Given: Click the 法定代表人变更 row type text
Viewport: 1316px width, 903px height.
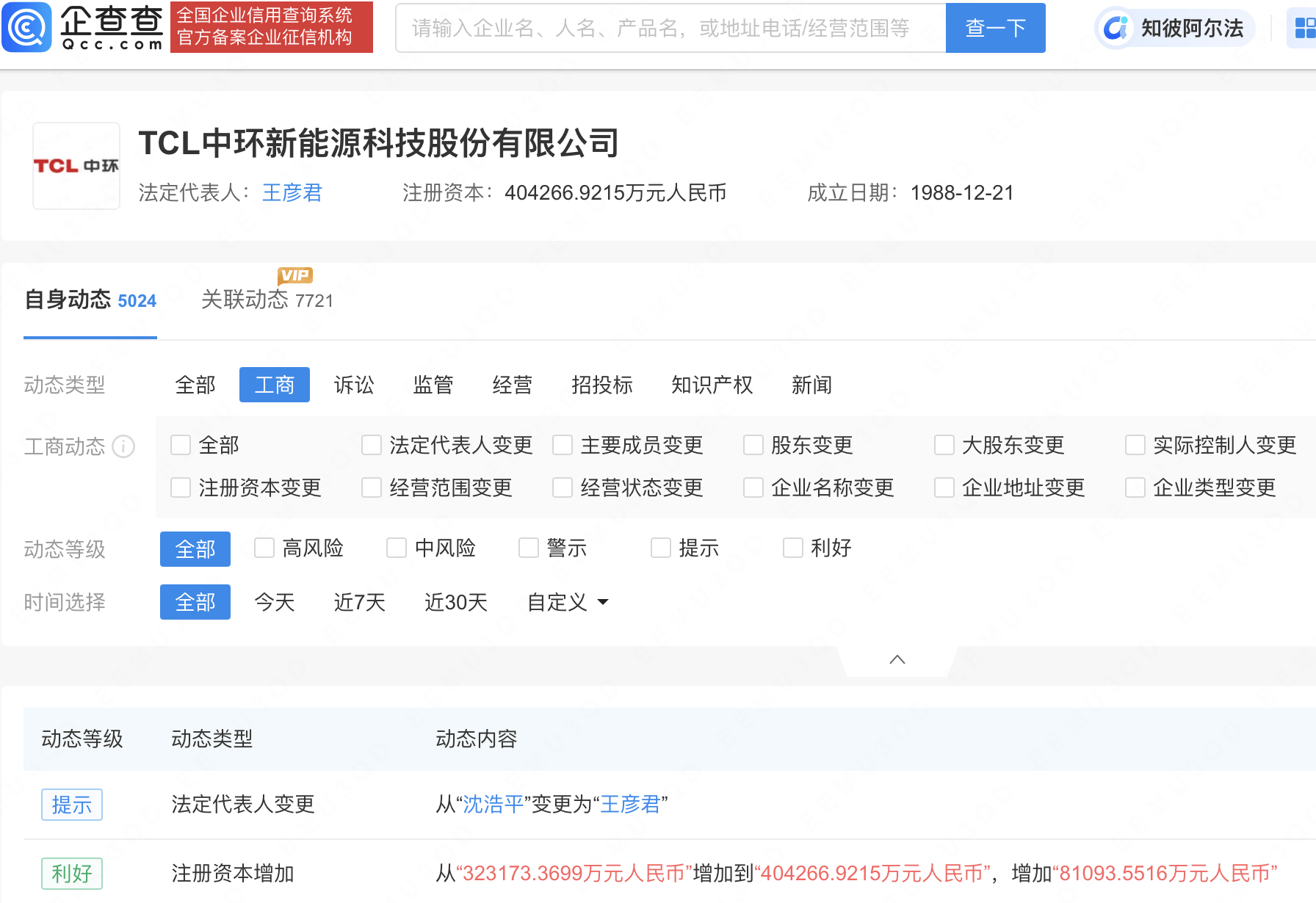Looking at the screenshot, I should point(243,805).
